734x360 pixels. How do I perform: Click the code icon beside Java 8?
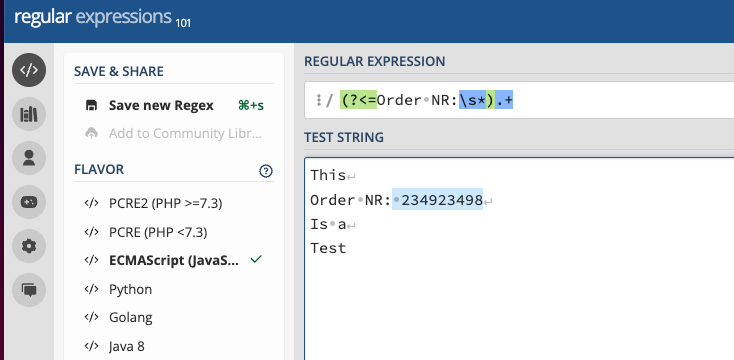click(91, 346)
